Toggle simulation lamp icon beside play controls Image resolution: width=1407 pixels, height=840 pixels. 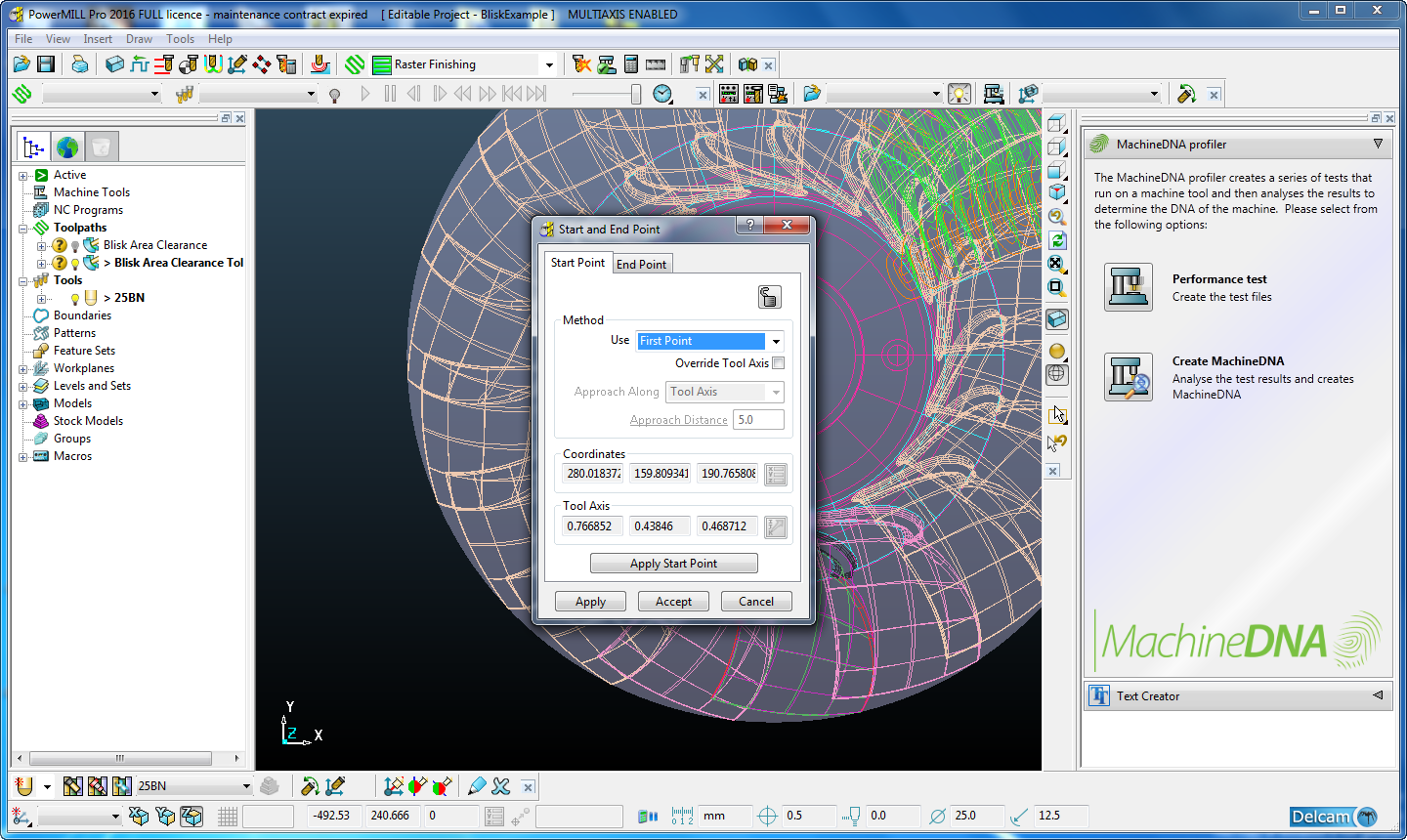pyautogui.click(x=335, y=95)
